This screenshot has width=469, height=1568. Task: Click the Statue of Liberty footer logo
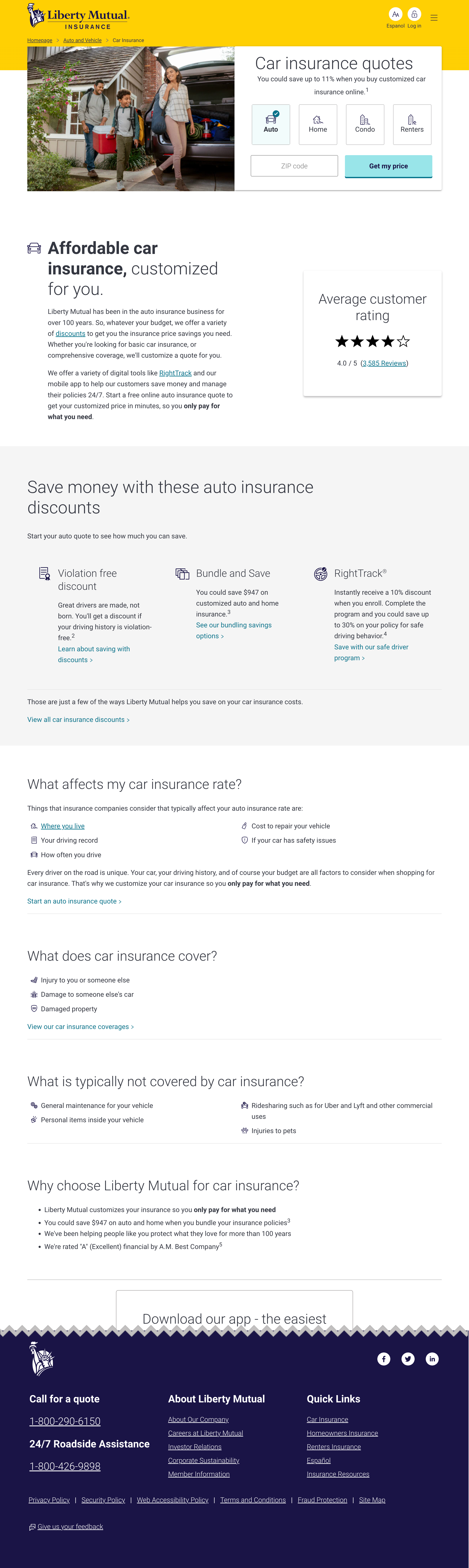coord(42,1359)
